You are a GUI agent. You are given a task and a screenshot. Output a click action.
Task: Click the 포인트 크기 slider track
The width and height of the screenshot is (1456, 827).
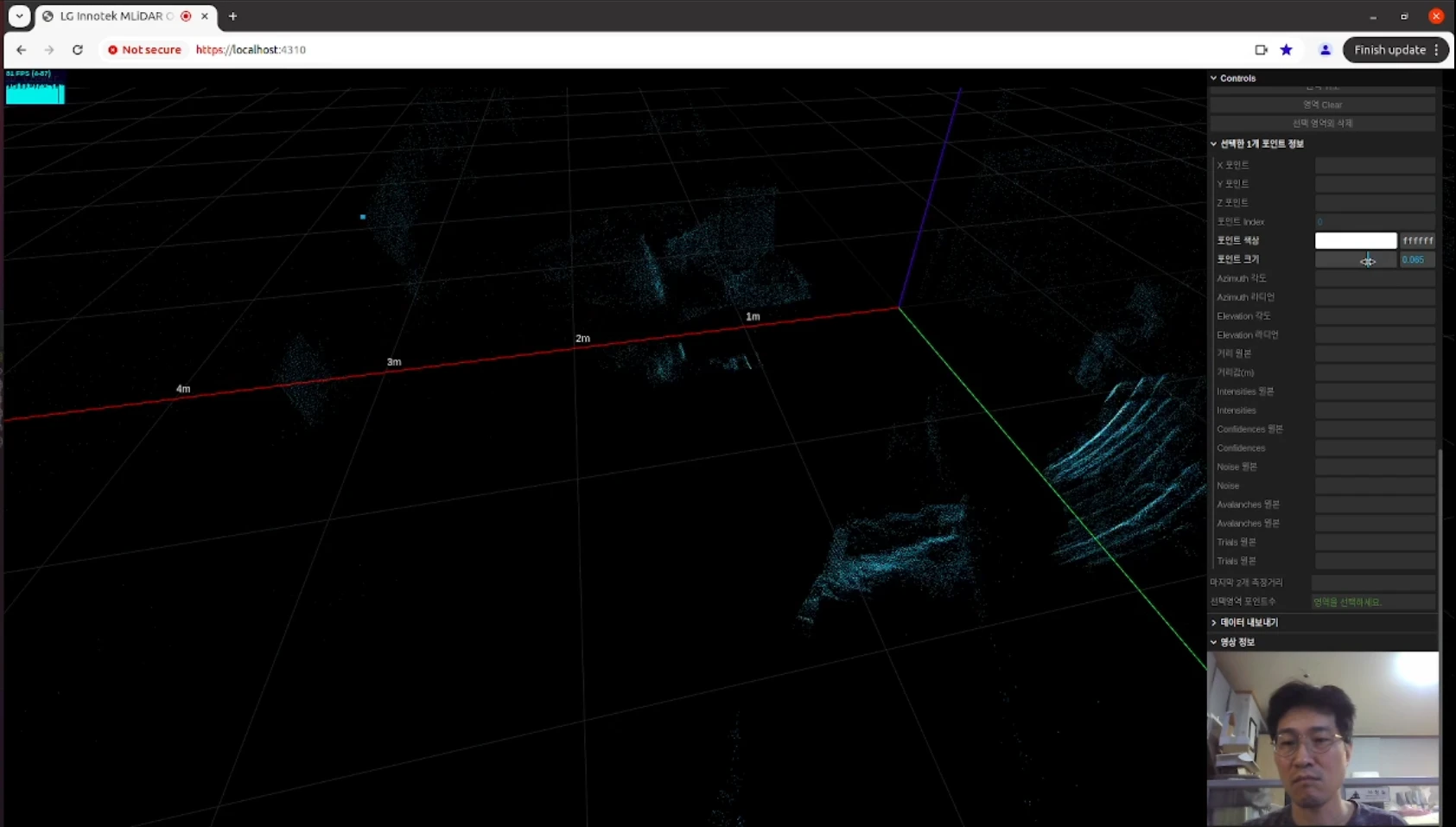[1356, 259]
